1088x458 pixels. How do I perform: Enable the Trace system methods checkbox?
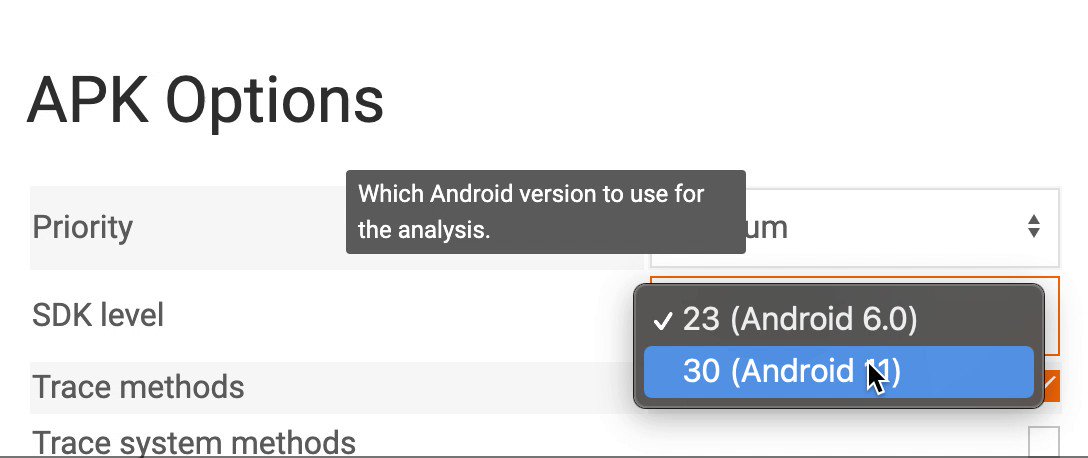click(1044, 442)
